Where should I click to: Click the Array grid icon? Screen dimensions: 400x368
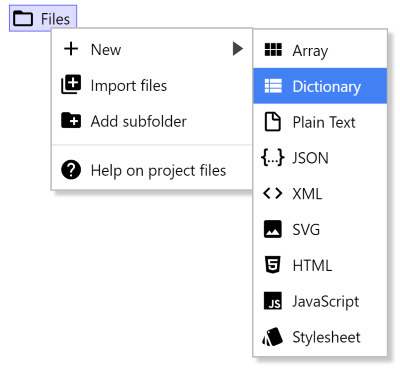coord(273,50)
